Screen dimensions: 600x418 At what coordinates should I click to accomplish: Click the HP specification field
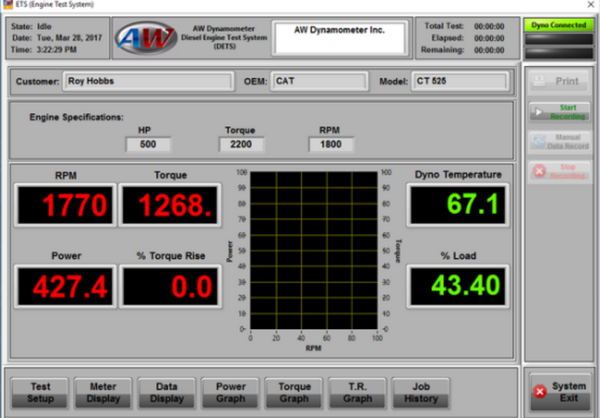coord(148,145)
